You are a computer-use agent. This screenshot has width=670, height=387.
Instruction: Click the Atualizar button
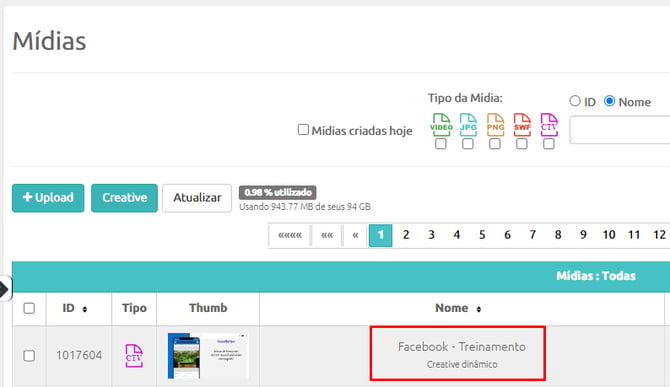pos(197,198)
